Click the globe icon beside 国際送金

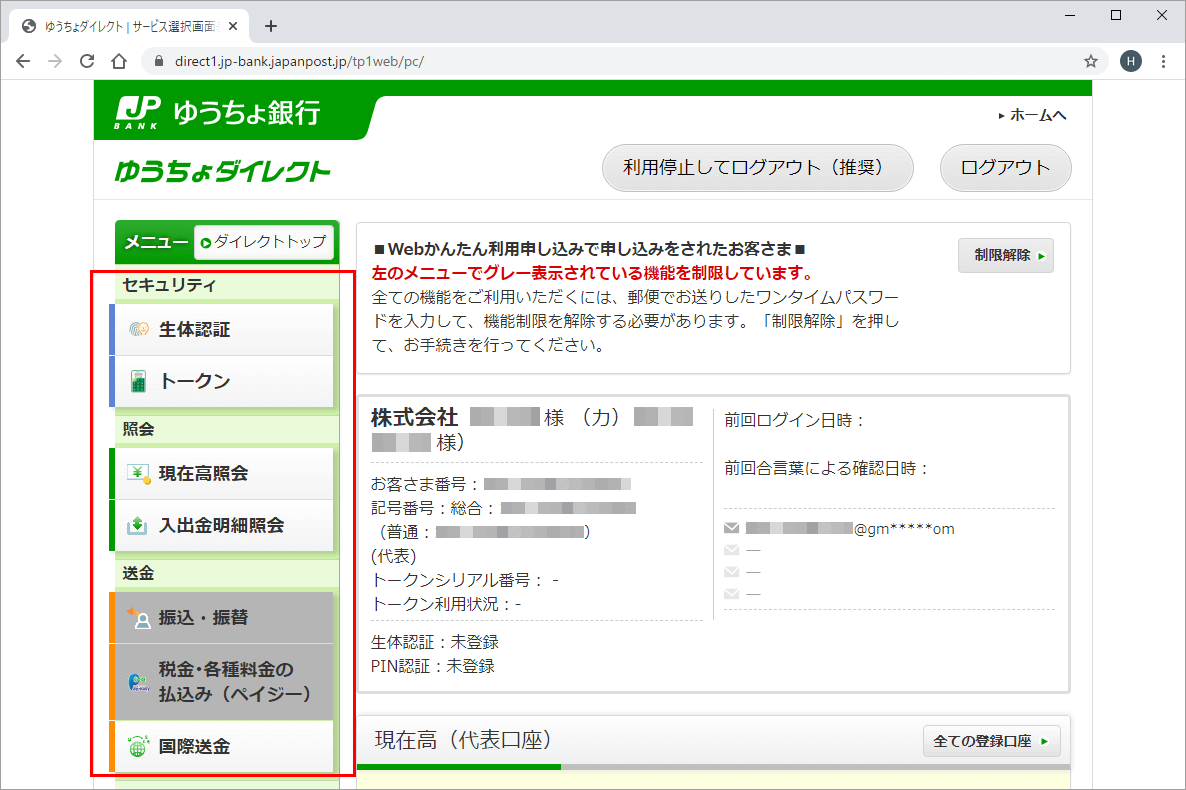coord(138,746)
